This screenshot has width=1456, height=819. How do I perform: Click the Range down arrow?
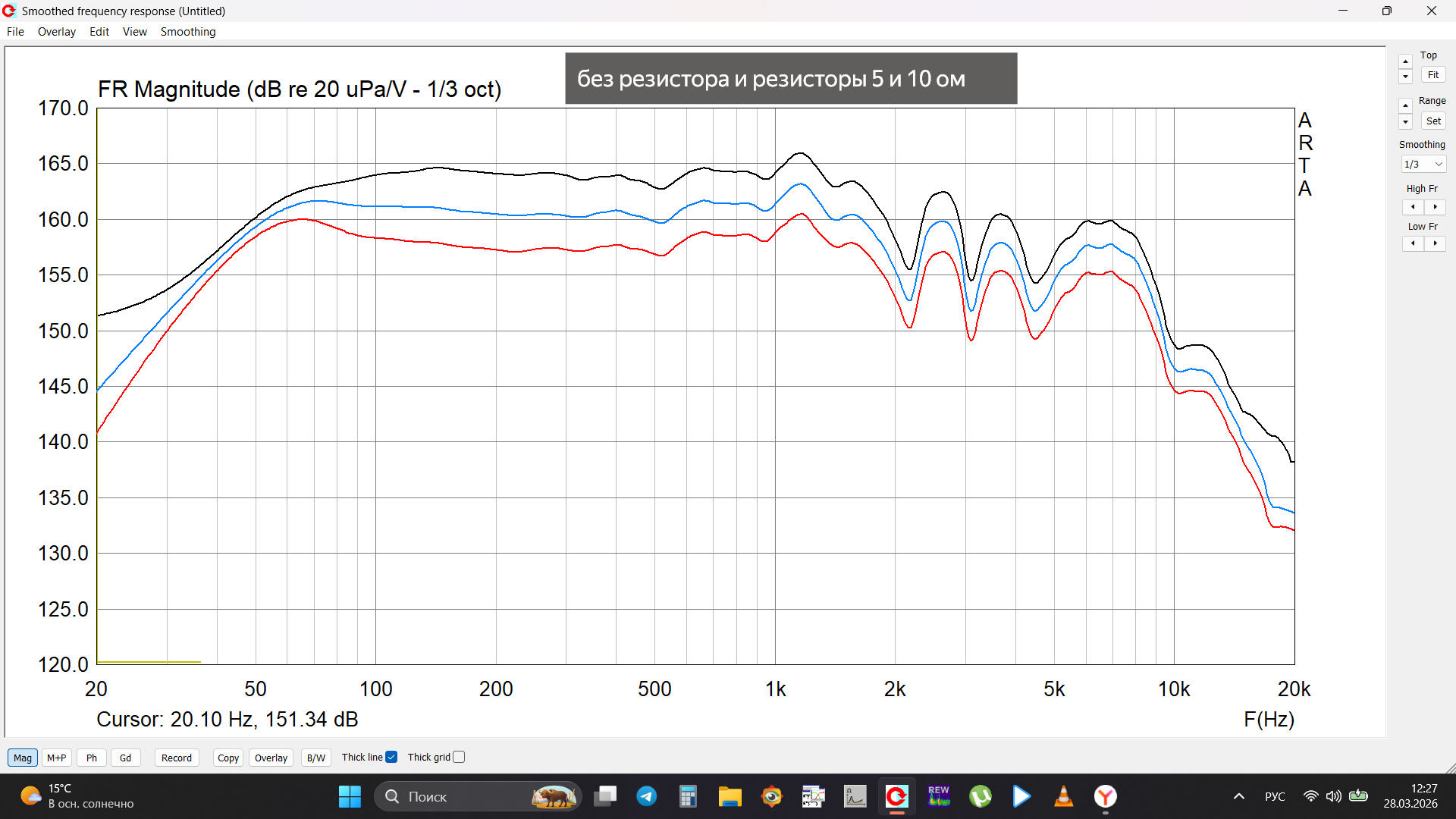pos(1405,122)
